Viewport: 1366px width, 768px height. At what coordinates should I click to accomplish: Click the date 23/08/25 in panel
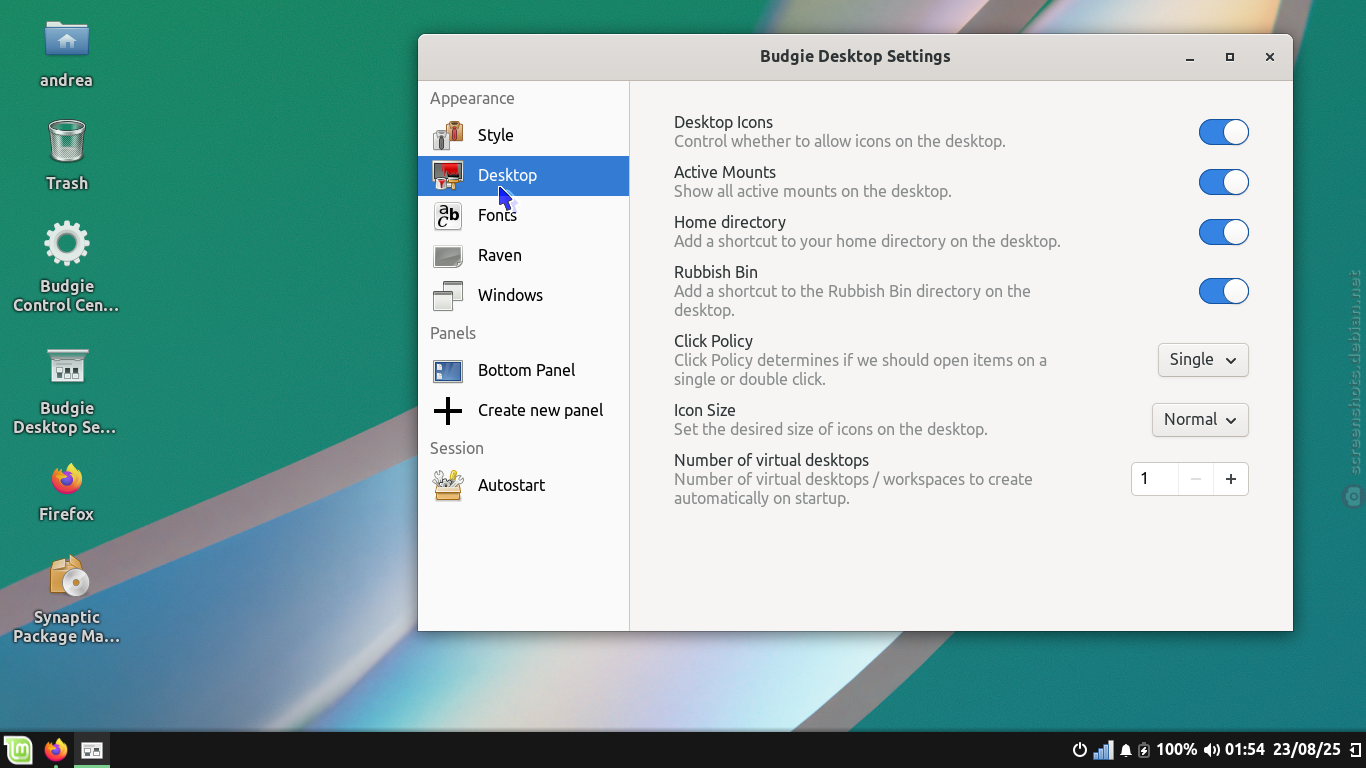1307,750
